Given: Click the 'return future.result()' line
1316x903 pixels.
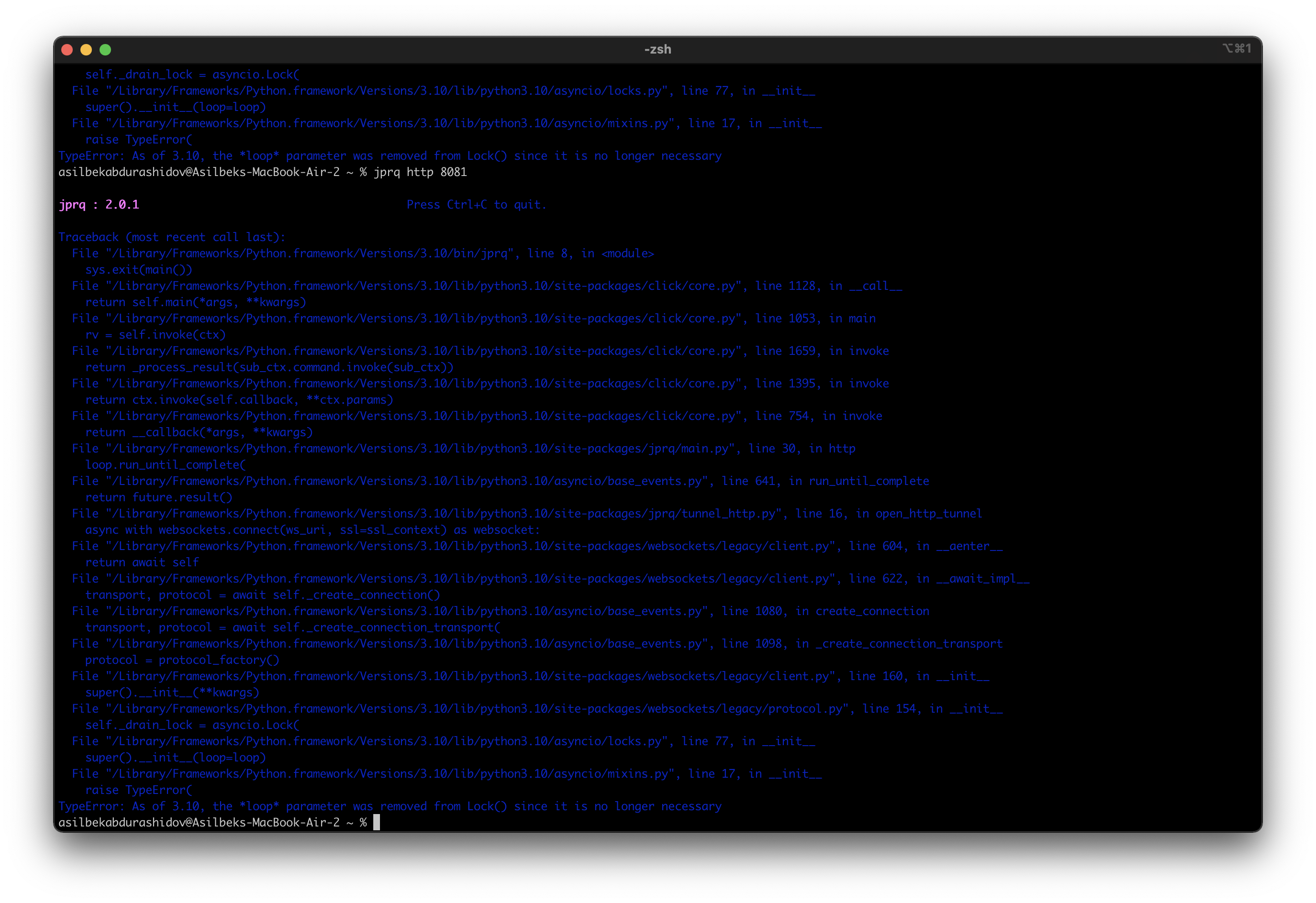Looking at the screenshot, I should [158, 497].
